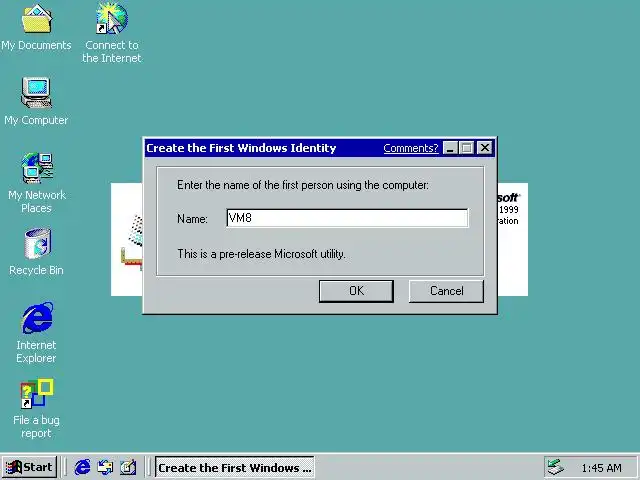Viewport: 640px width, 480px height.
Task: Click the 1:45 AM taskbar clock
Action: (601, 468)
